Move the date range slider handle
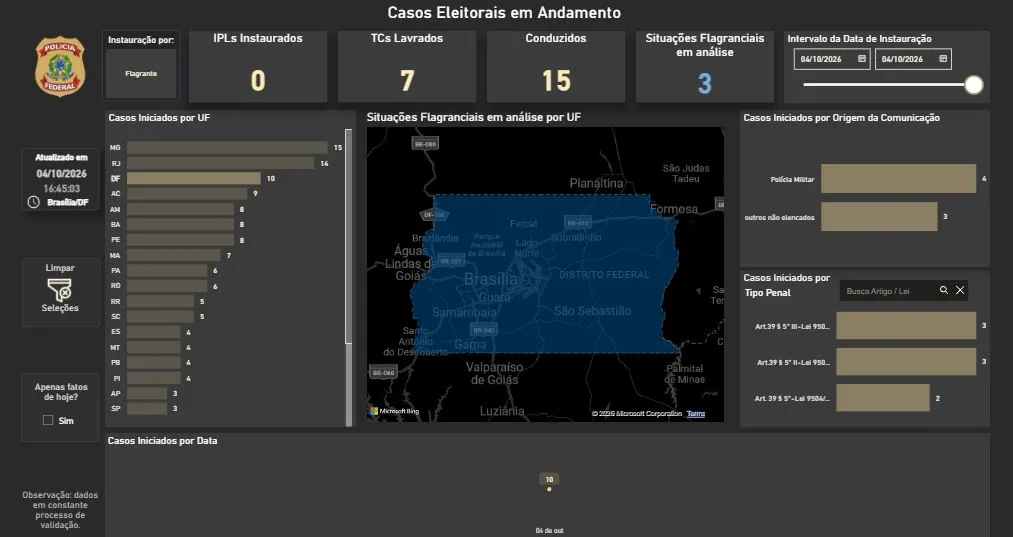This screenshot has height=537, width=1013. point(974,85)
